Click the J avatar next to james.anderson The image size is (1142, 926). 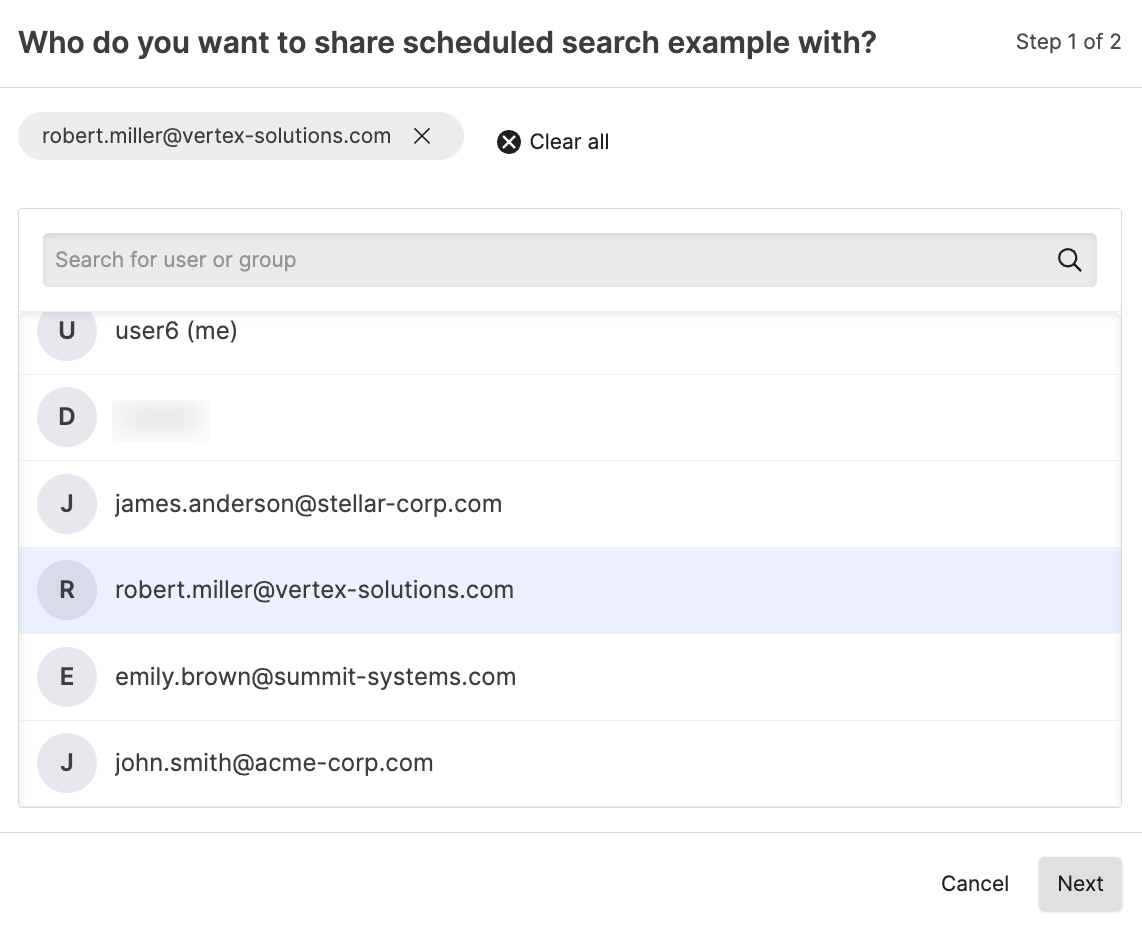point(67,504)
